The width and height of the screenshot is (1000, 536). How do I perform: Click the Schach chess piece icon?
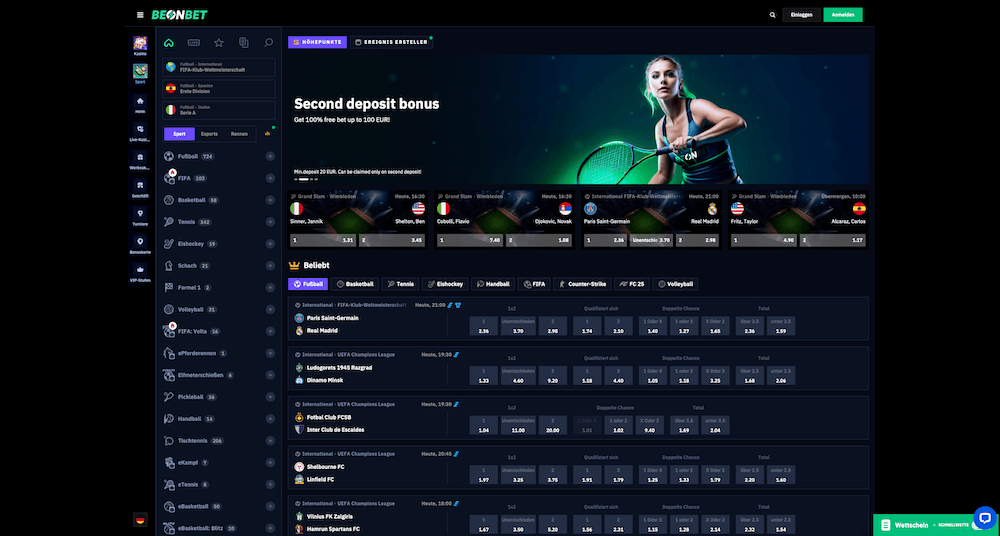pyautogui.click(x=168, y=265)
